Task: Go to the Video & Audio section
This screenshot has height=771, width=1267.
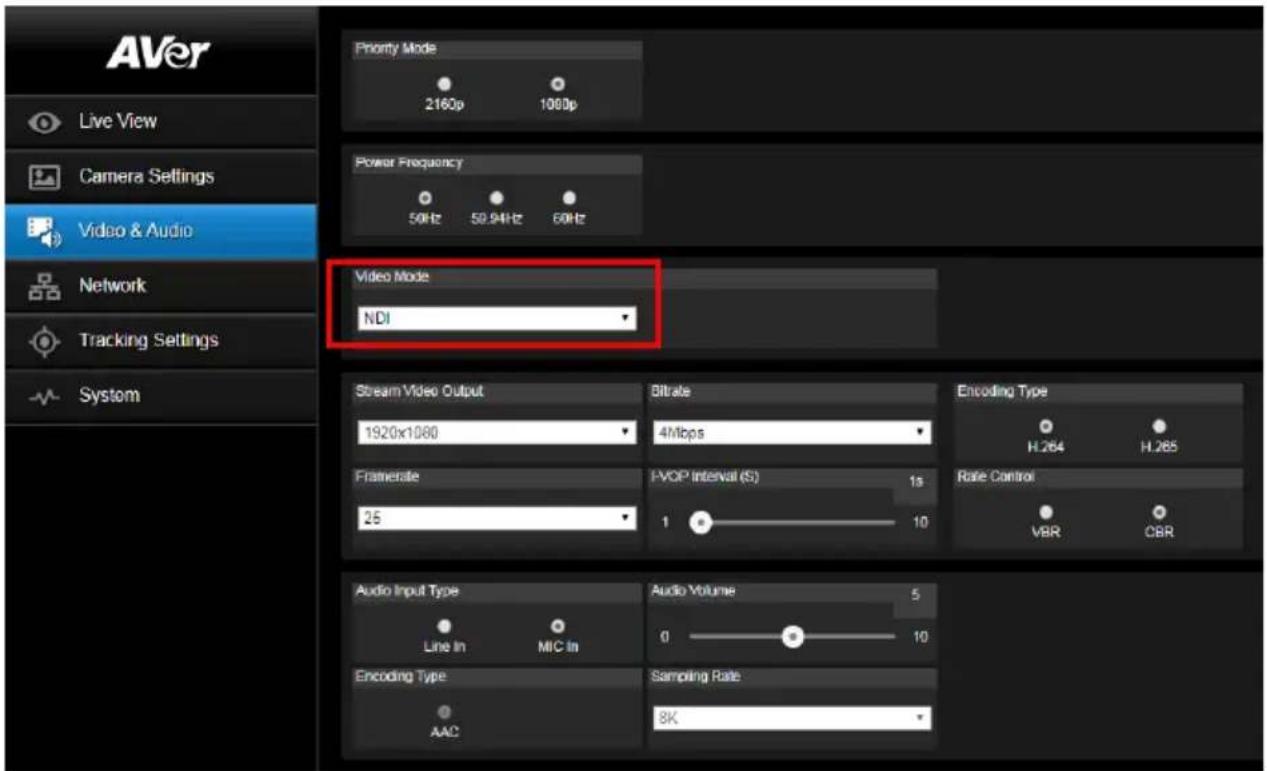Action: (x=161, y=232)
